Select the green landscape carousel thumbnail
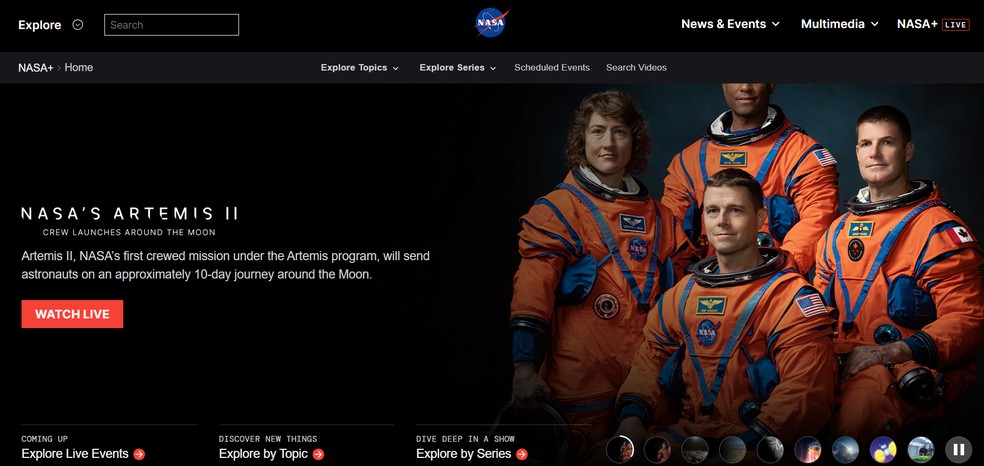984x466 pixels. tap(921, 450)
